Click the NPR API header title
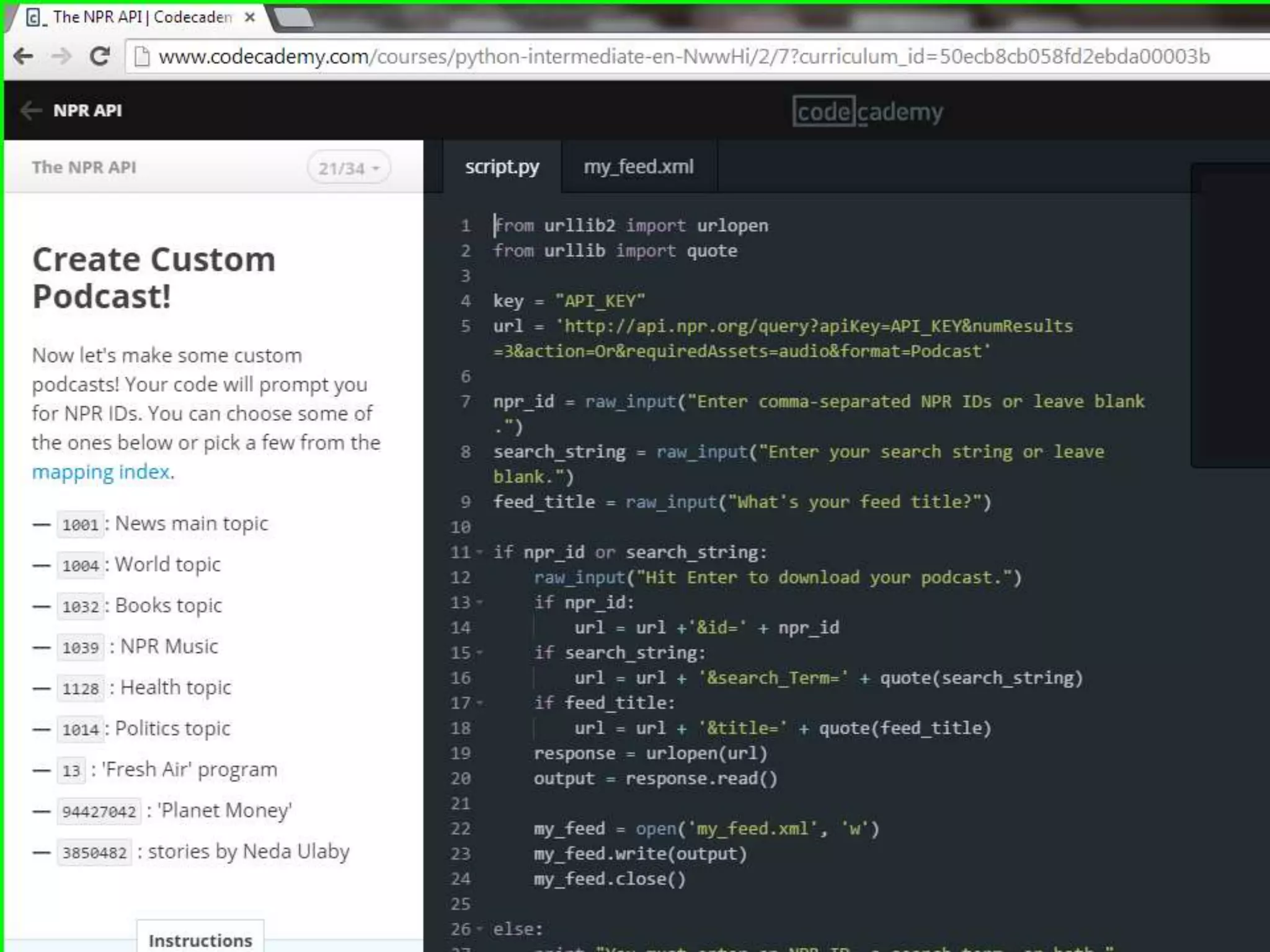Screen dimensions: 1270x952 (x=87, y=110)
